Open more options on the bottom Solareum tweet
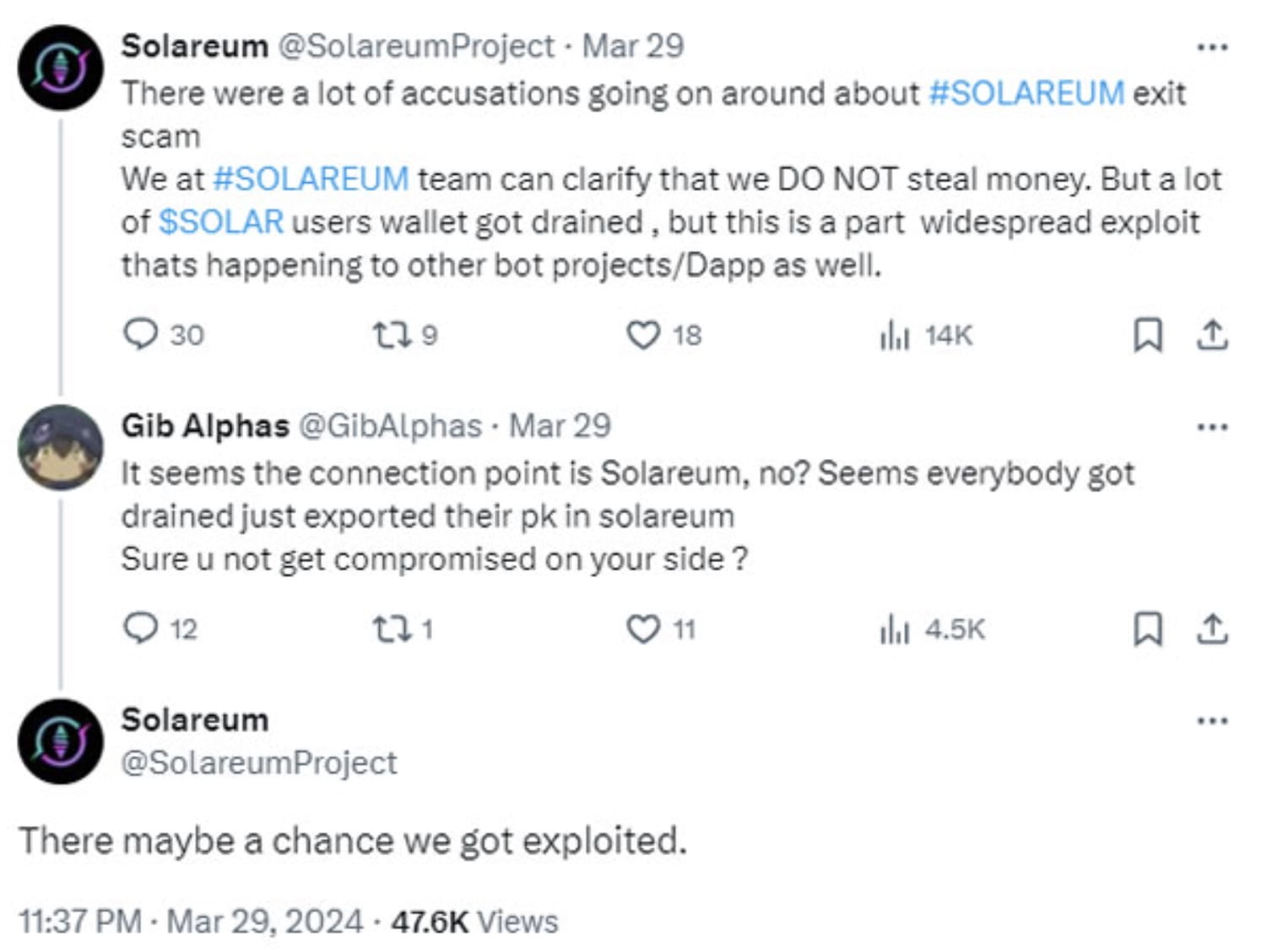1261x952 pixels. tap(1213, 719)
